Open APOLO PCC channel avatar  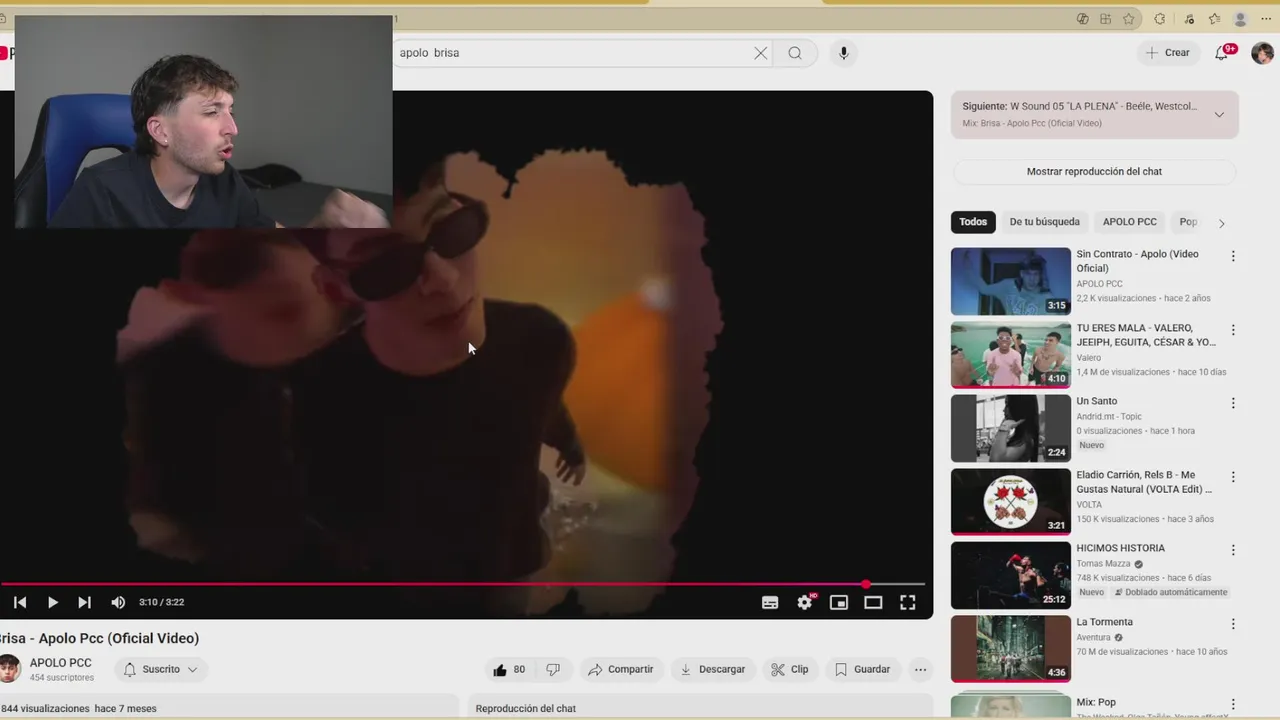[x=9, y=669]
